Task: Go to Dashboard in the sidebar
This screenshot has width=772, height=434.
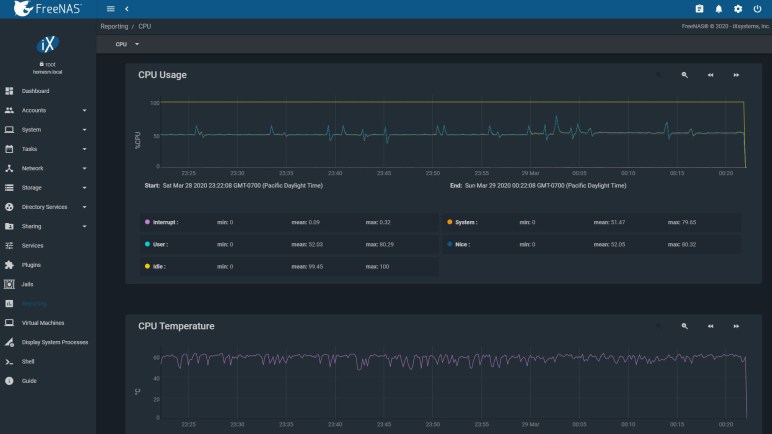Action: tap(35, 91)
